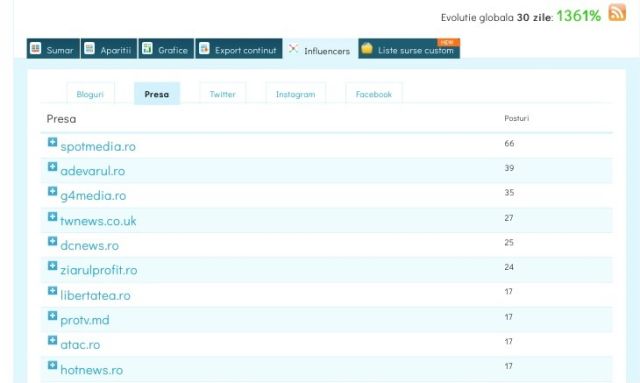Open the Export continut tab
This screenshot has width=640, height=383.
pyautogui.click(x=239, y=49)
